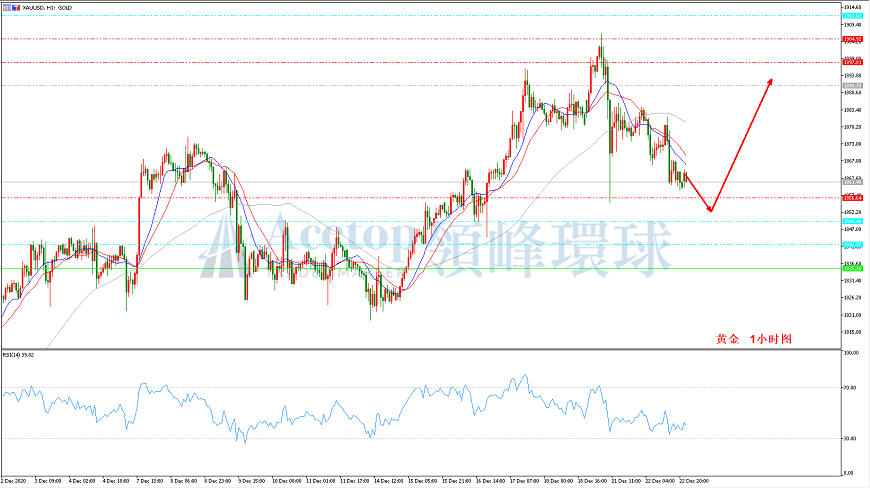Click the lowest point of red forecast arrow
870x488 pixels.
tap(710, 210)
